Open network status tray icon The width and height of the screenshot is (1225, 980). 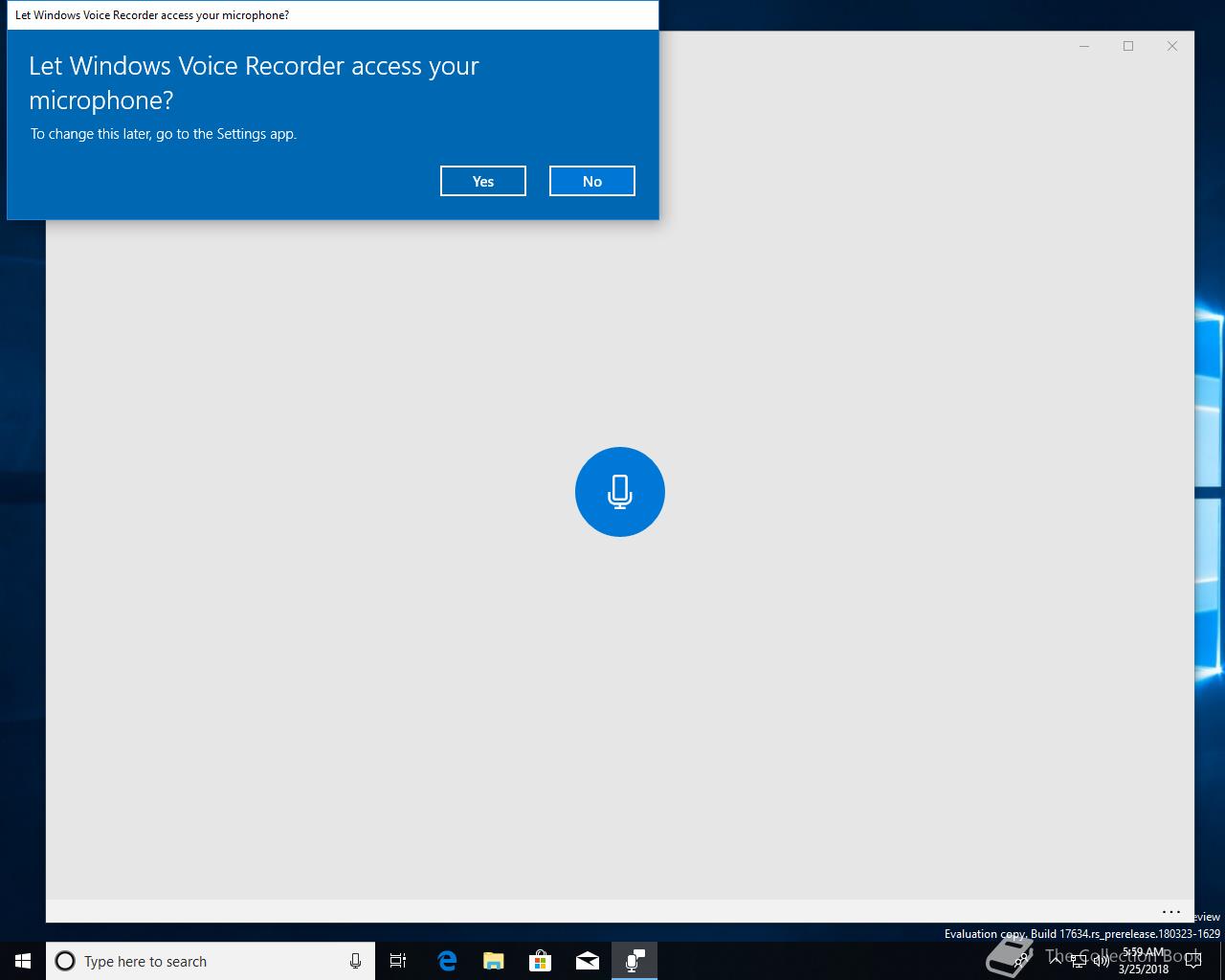click(x=1079, y=961)
